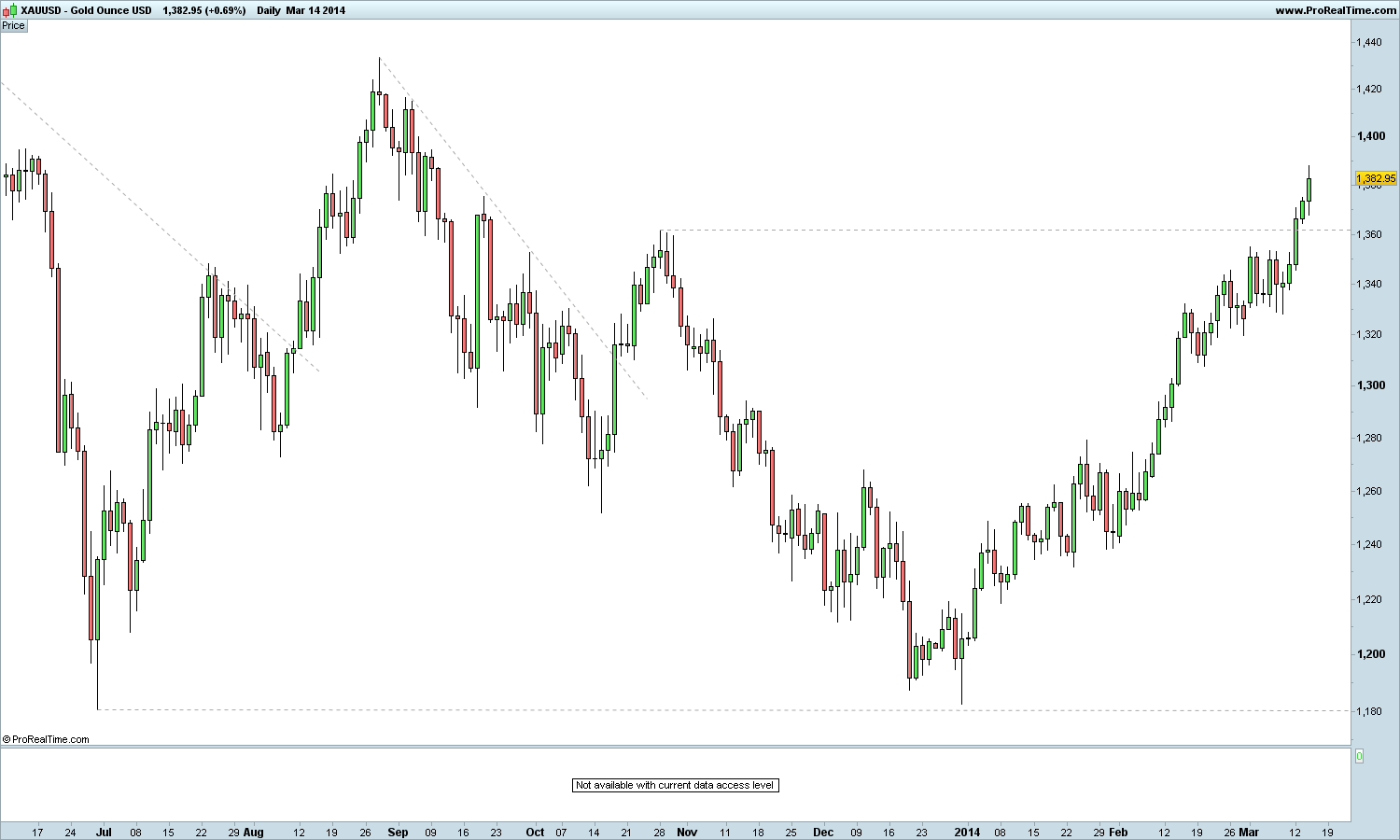Select the Price panel label

[x=13, y=25]
